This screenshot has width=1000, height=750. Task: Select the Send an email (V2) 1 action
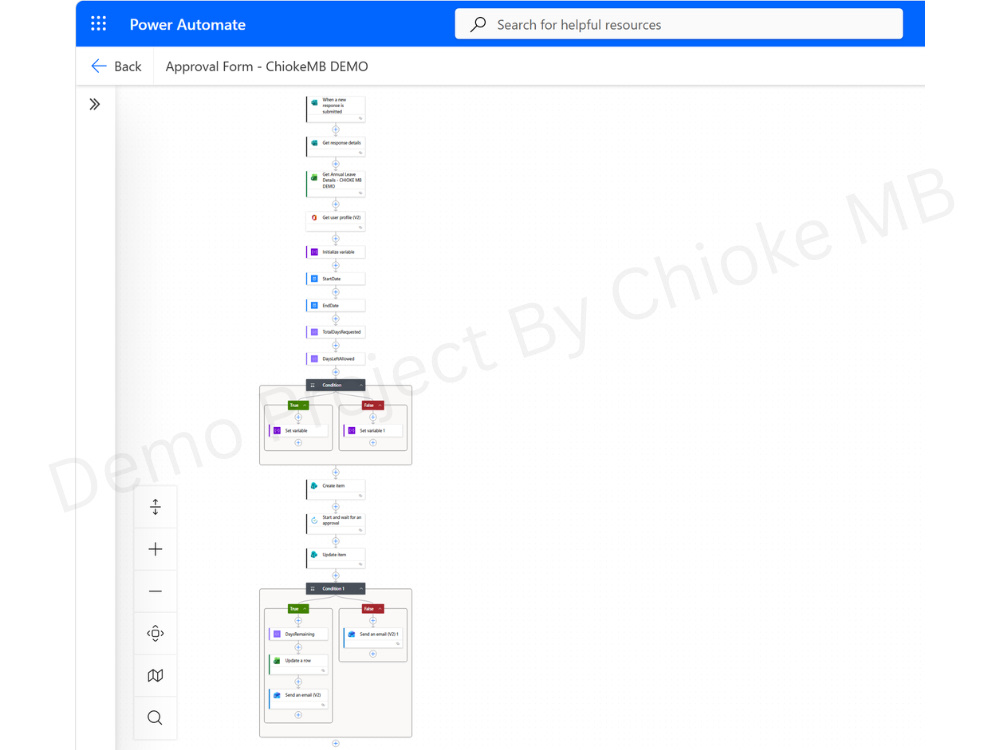(x=373, y=638)
